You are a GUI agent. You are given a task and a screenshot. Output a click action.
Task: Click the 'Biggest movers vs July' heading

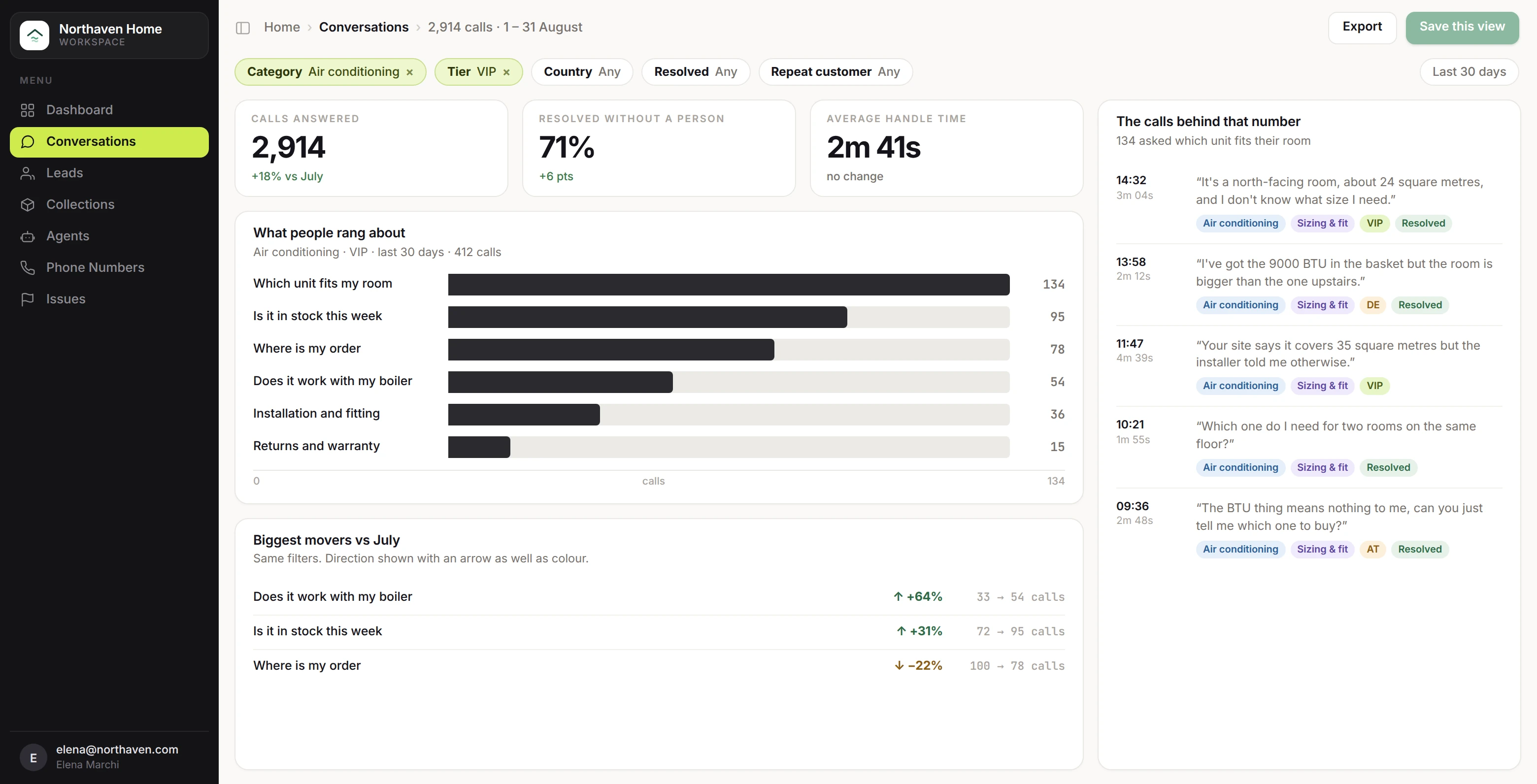(x=327, y=540)
